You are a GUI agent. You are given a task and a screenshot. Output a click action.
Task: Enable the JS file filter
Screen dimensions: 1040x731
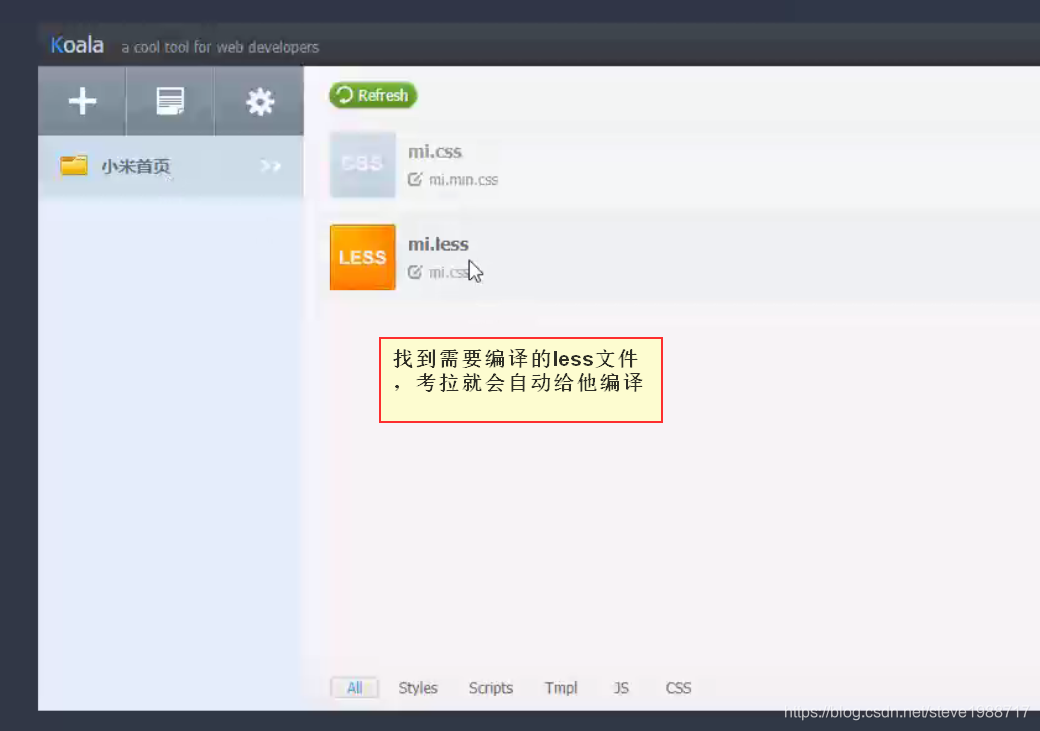point(621,688)
